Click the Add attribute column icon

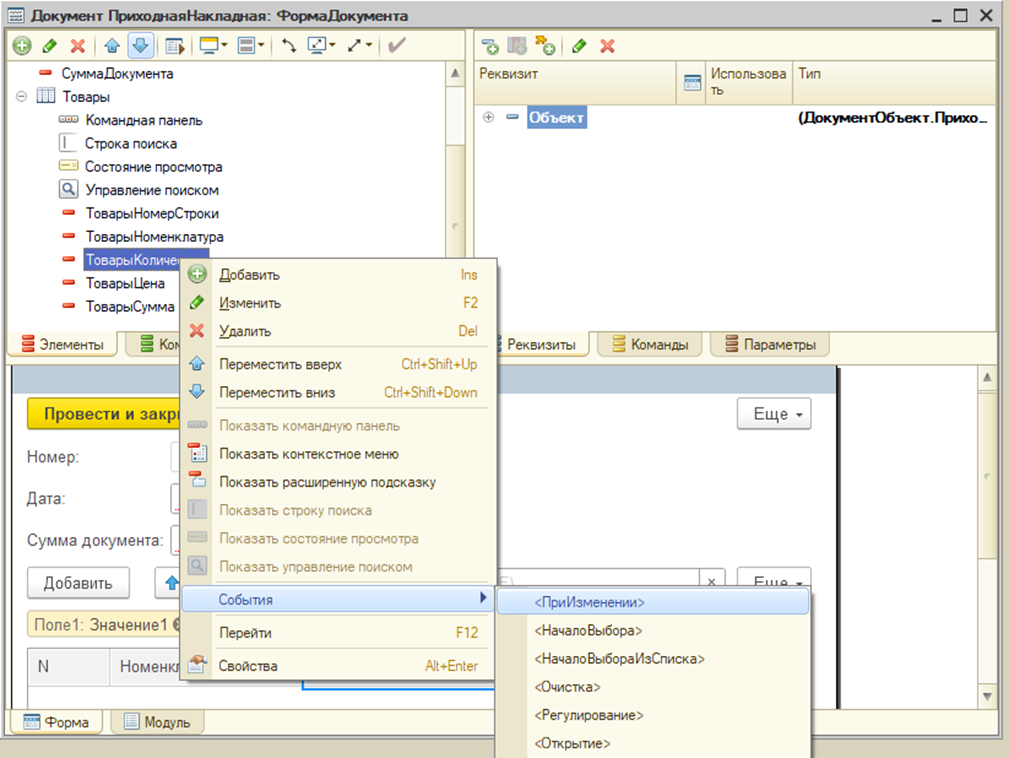click(517, 46)
